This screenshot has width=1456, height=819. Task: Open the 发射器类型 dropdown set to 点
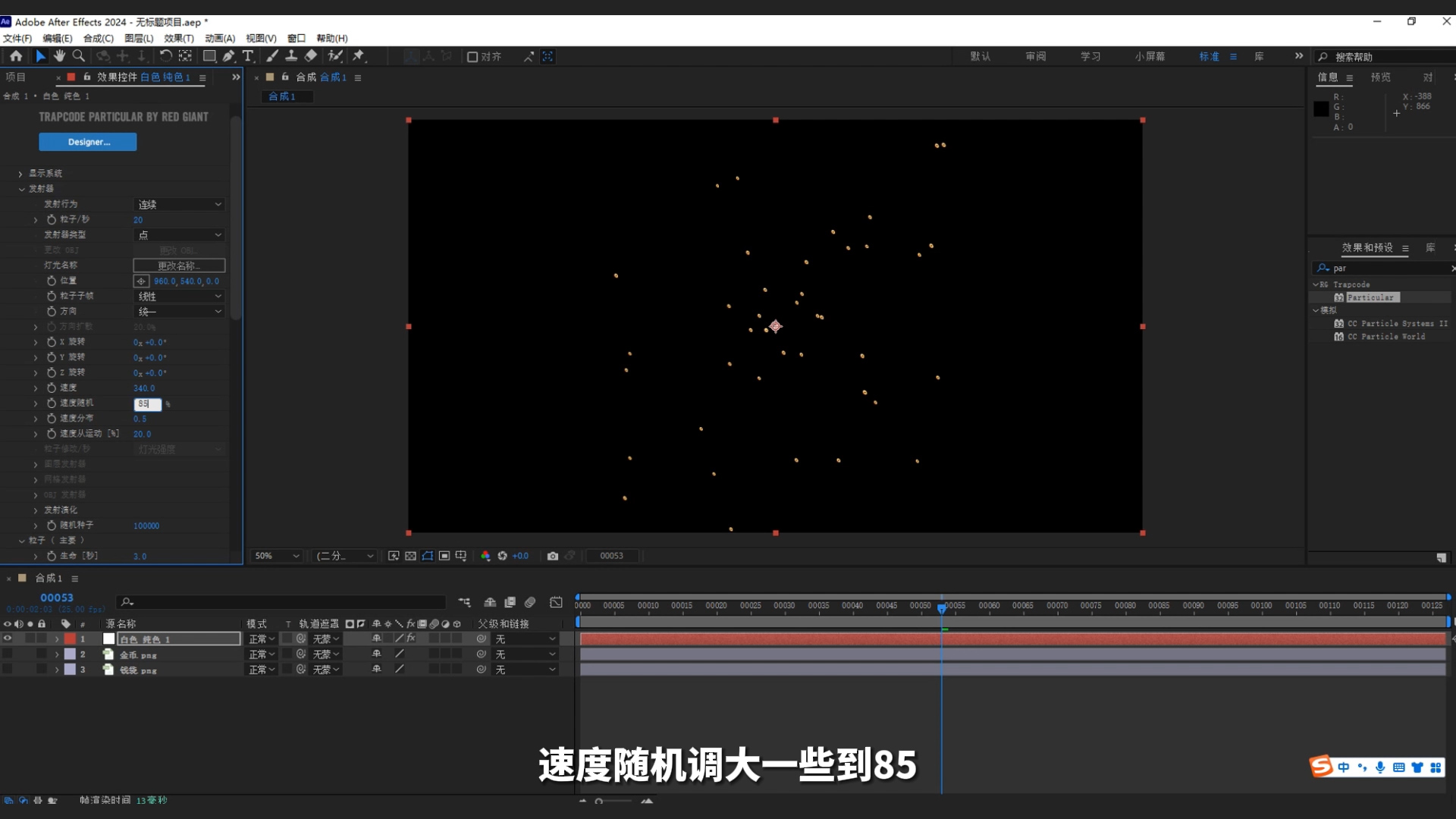[178, 234]
